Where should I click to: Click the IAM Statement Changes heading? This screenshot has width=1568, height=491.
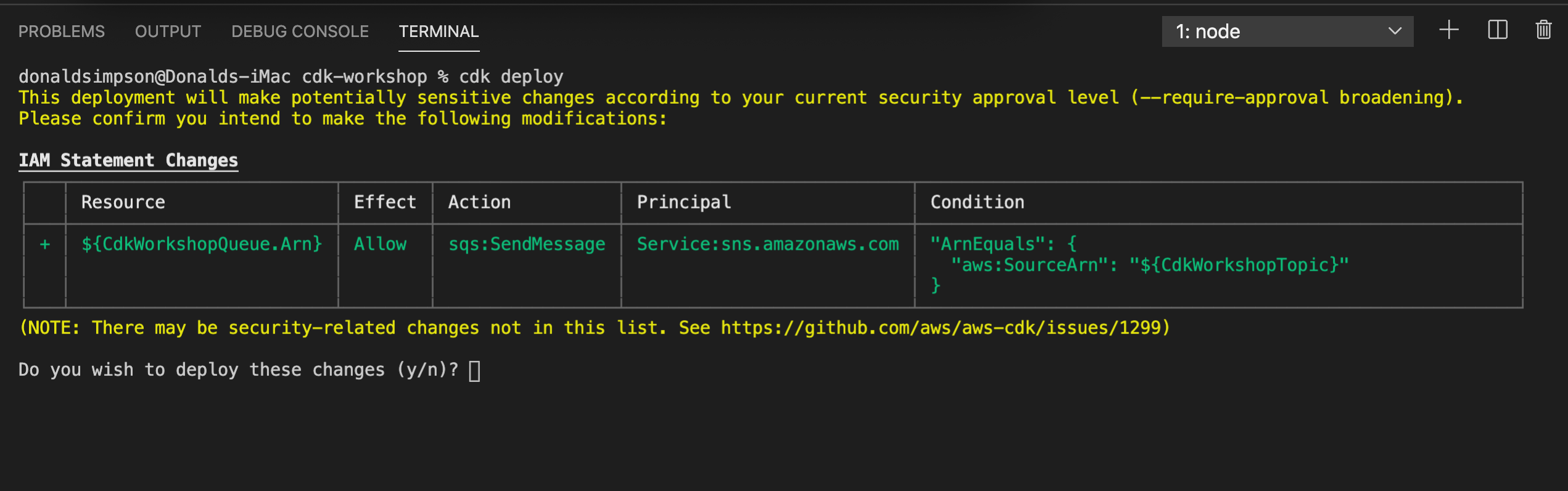pyautogui.click(x=128, y=160)
